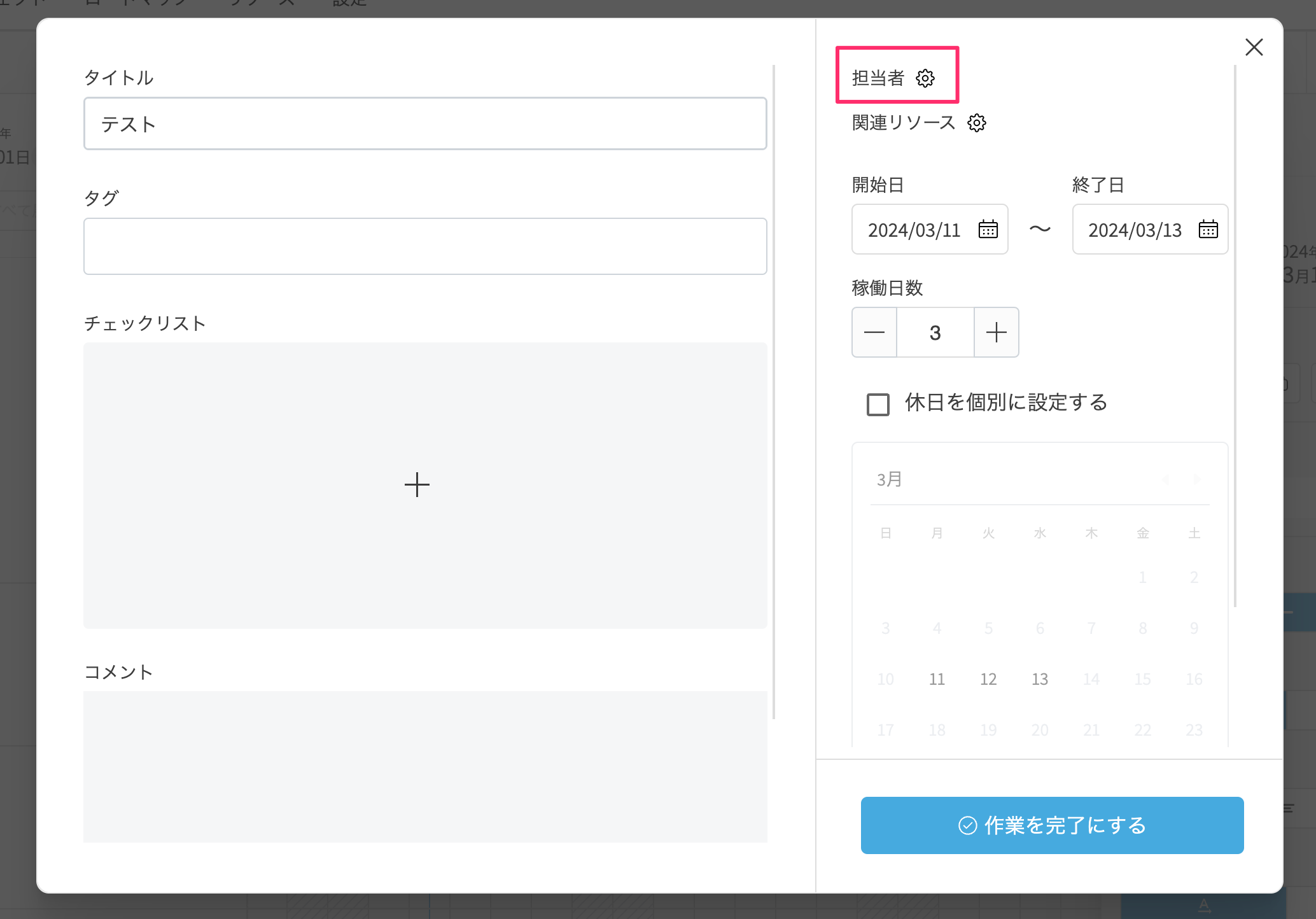Open the start date calendar picker icon
This screenshot has width=1316, height=919.
point(988,229)
